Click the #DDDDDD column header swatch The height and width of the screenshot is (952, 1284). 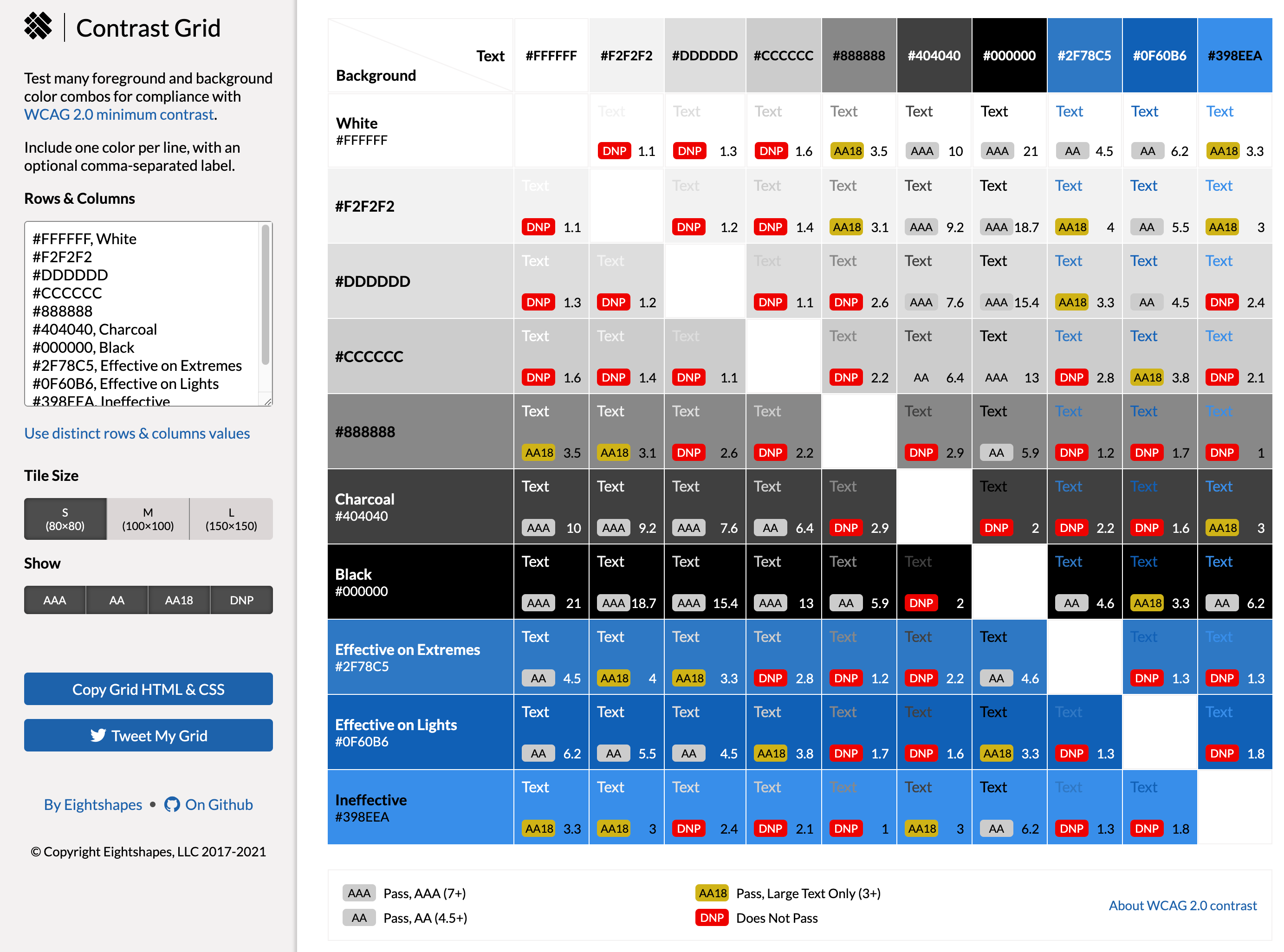point(705,55)
